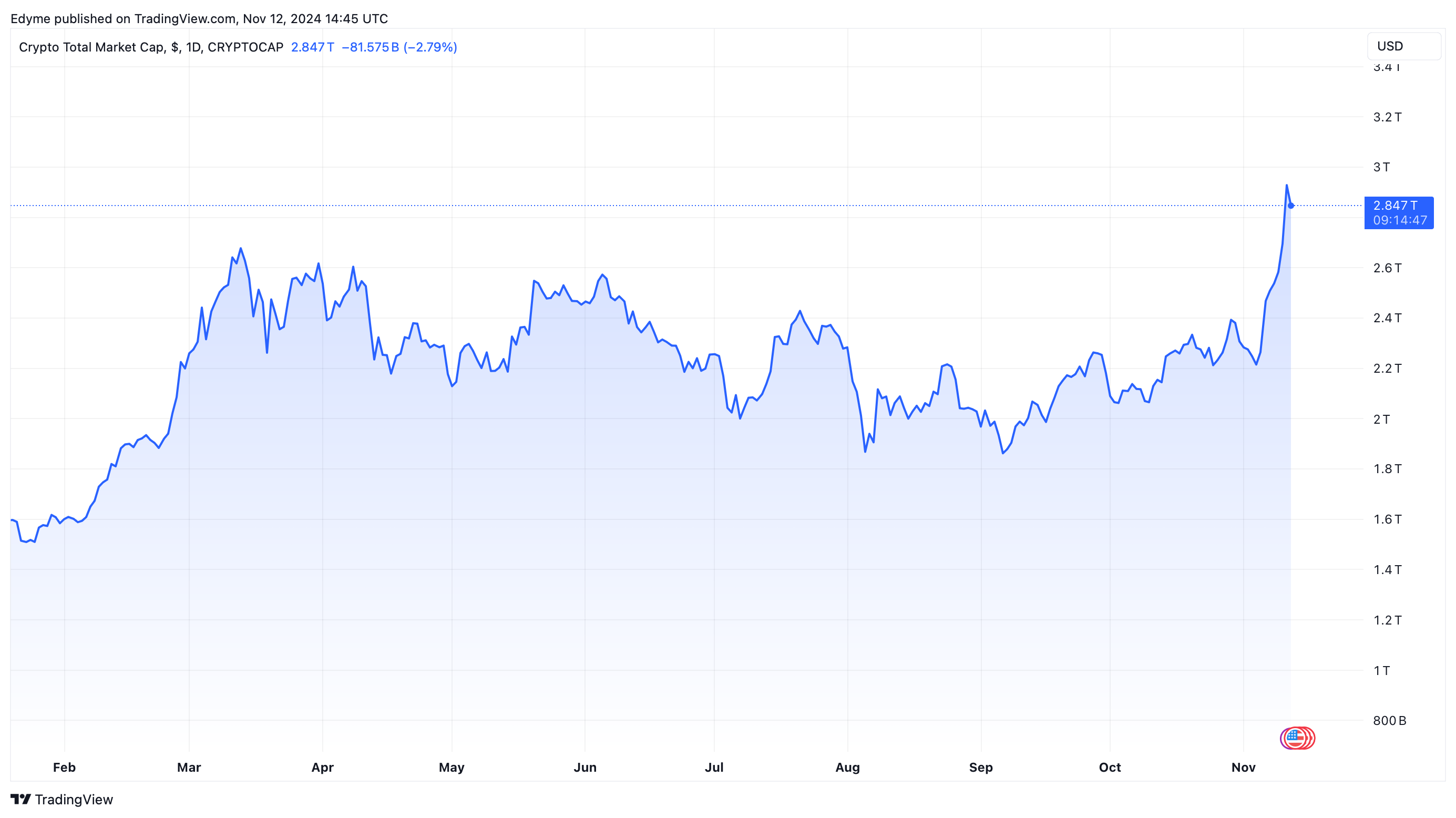Select the Oct label on the time axis
The width and height of the screenshot is (1456, 818).
click(1110, 767)
